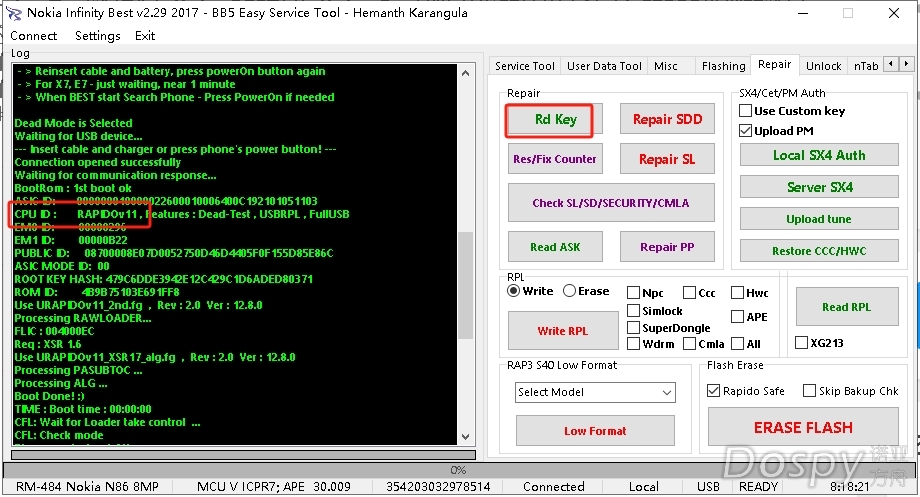Check the Hwc checkbox

pyautogui.click(x=749, y=293)
